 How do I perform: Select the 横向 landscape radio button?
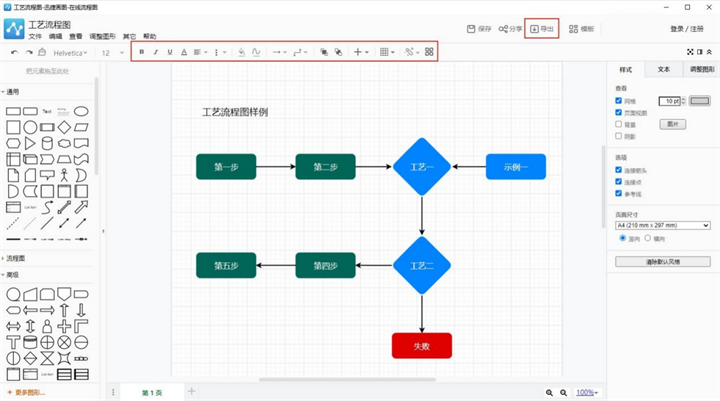(x=647, y=238)
